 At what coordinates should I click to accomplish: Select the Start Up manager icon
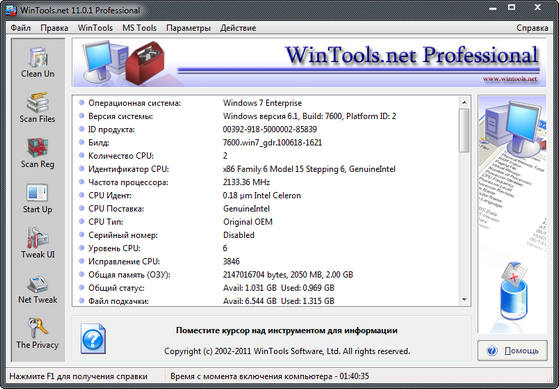click(37, 198)
